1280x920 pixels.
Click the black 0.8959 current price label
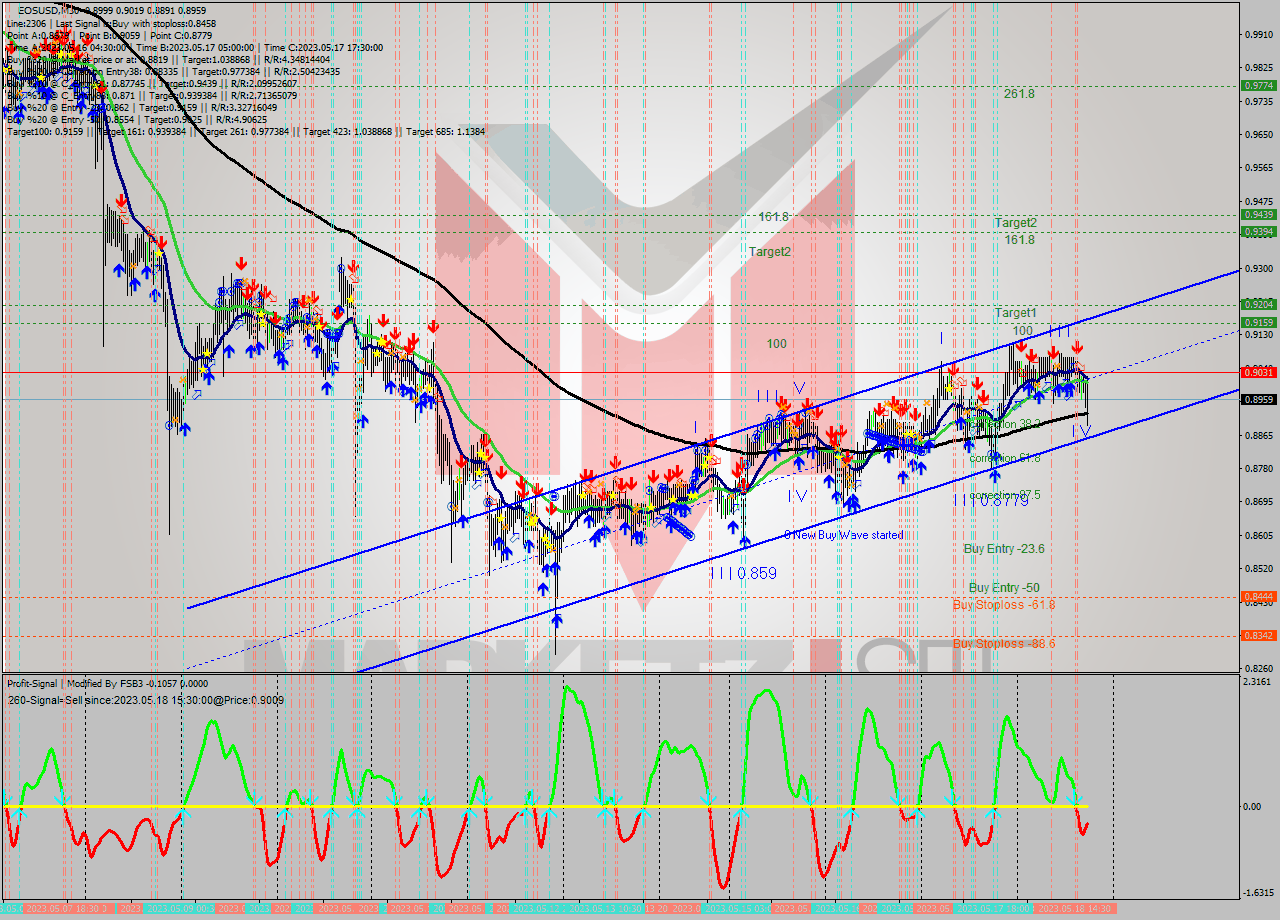click(x=1257, y=399)
